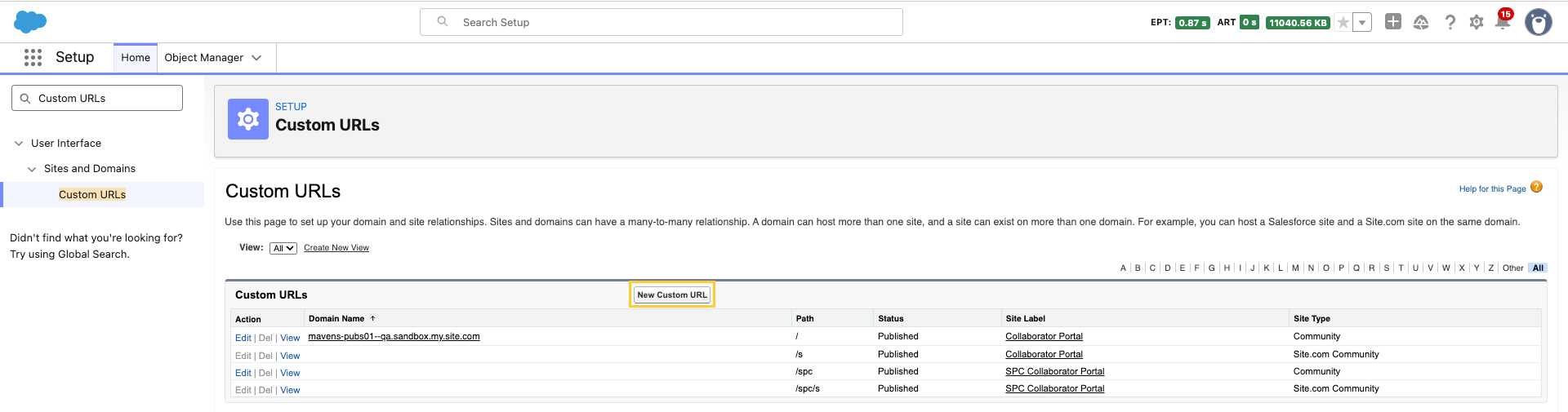Open the notifications bell icon
Image resolution: width=1568 pixels, height=412 pixels.
point(1503,22)
